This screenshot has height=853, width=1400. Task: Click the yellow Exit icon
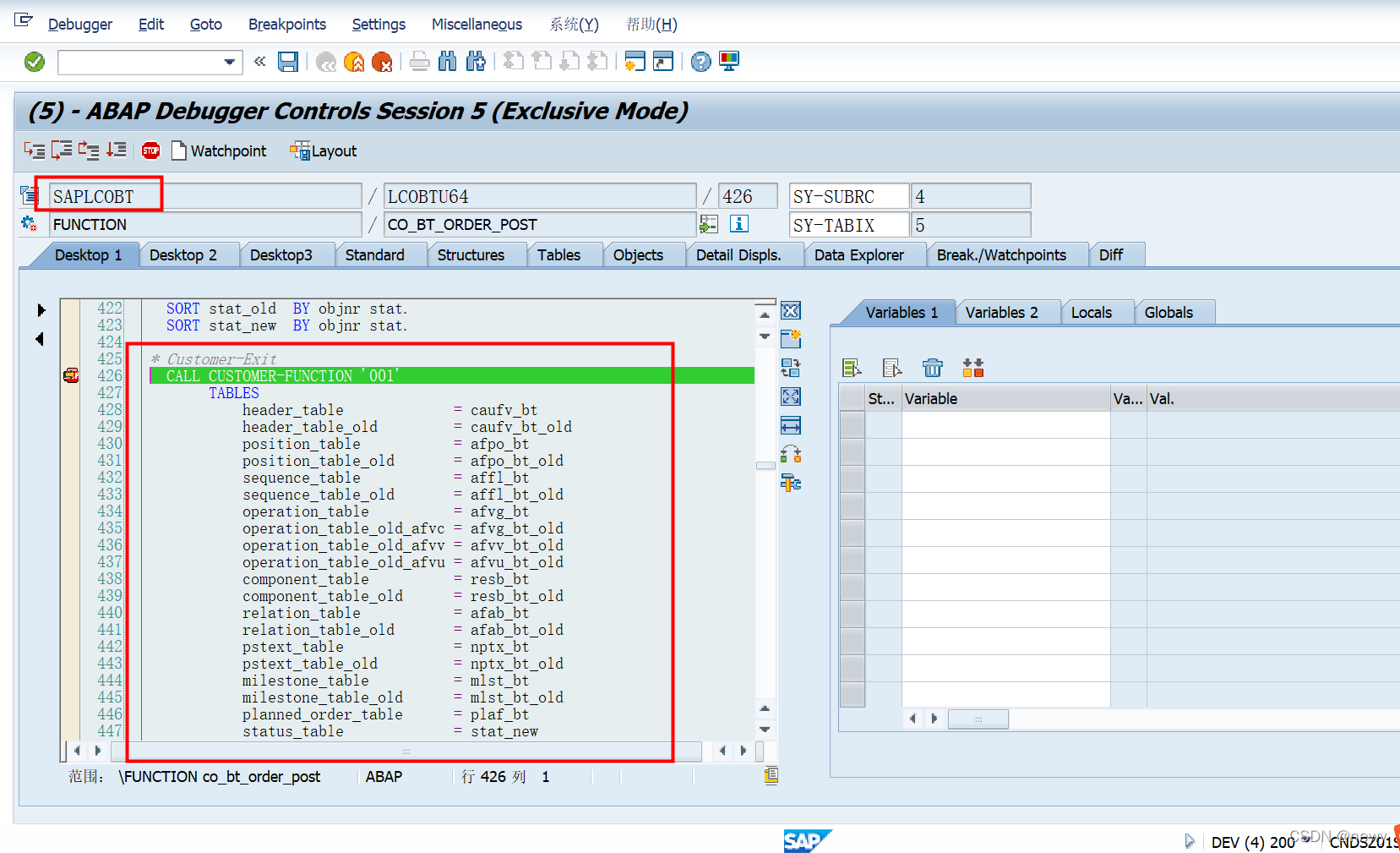point(354,62)
